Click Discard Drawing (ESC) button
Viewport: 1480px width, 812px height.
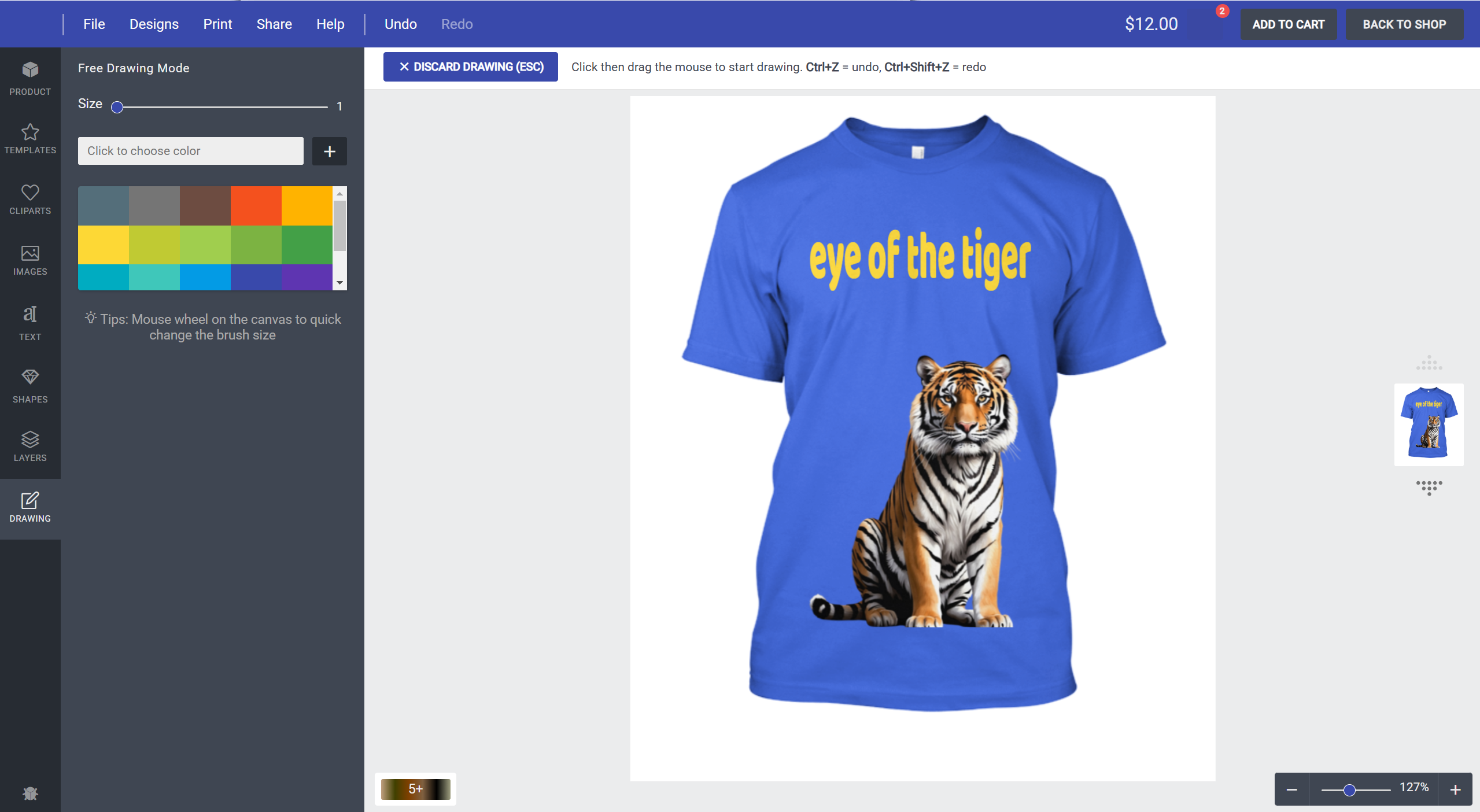[x=470, y=67]
